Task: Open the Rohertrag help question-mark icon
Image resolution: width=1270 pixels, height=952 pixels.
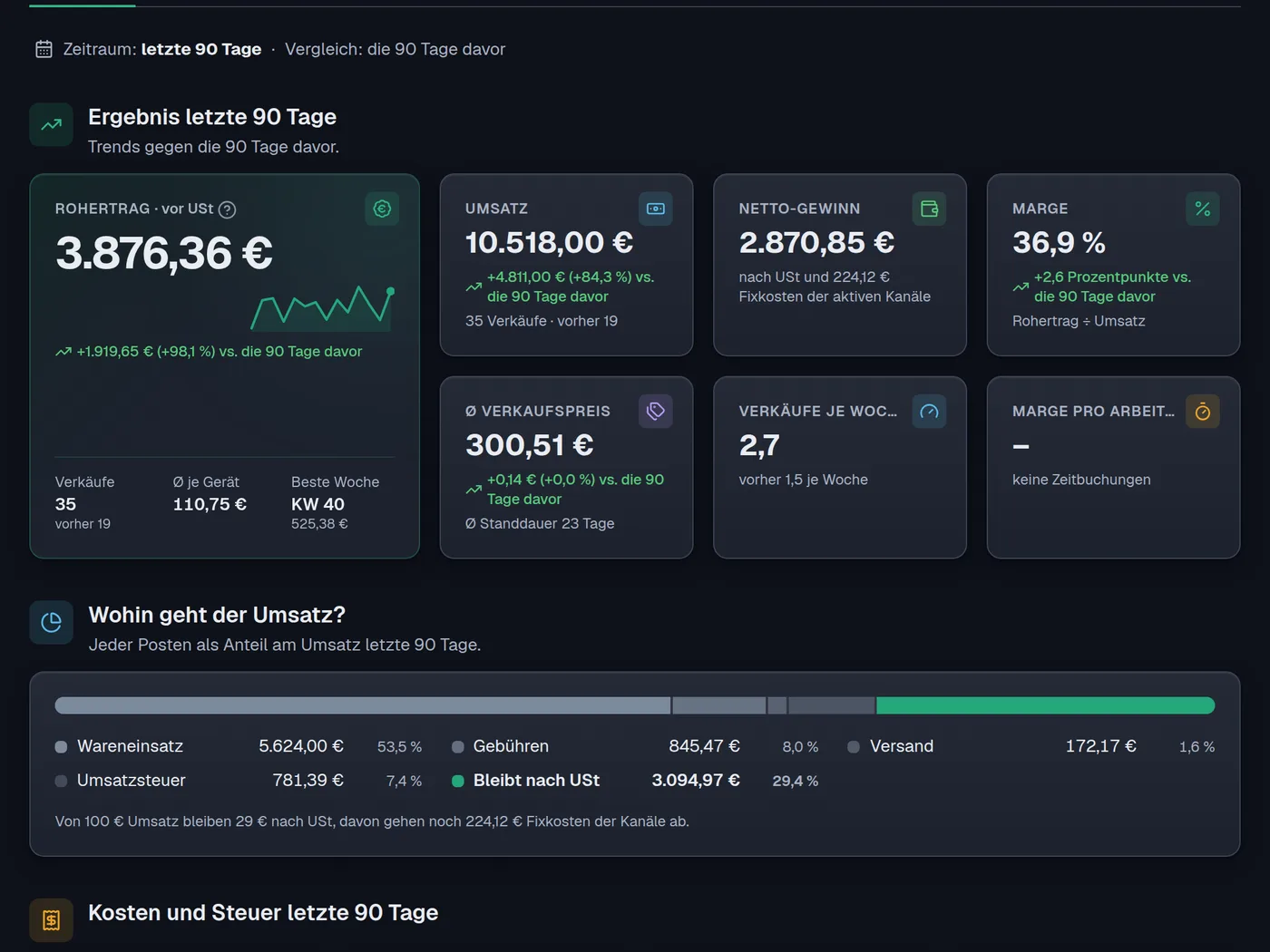Action: point(228,209)
